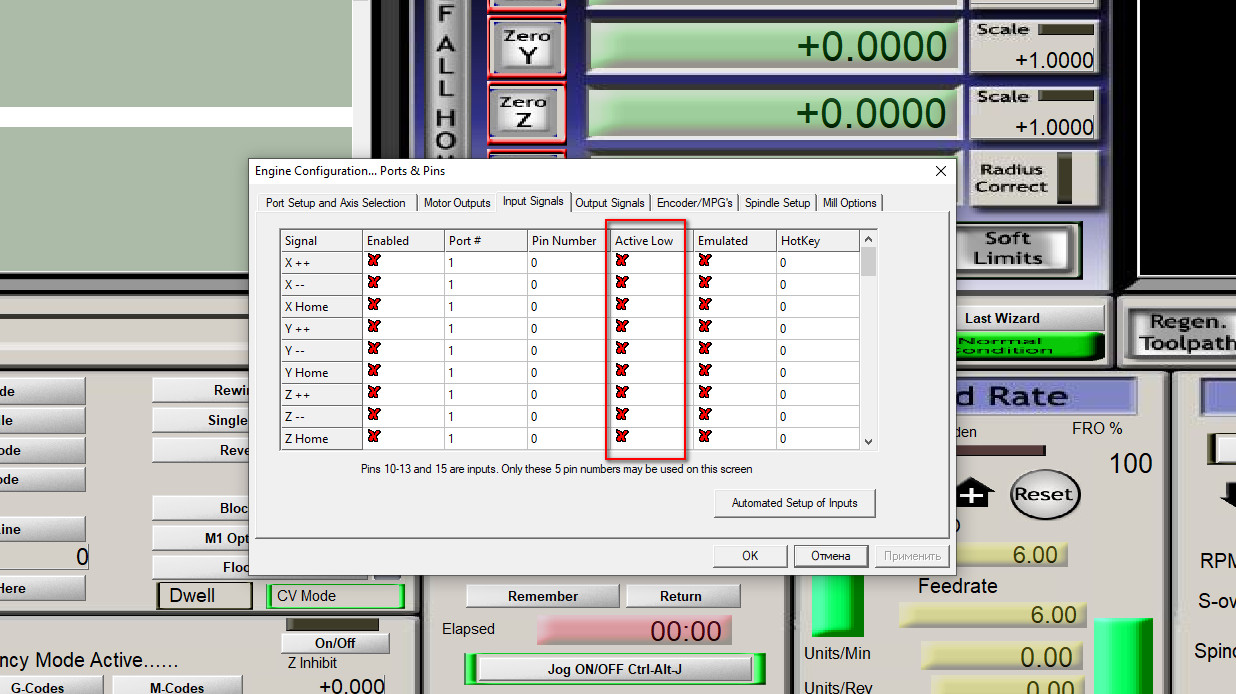Click the Return button
The height and width of the screenshot is (694, 1236).
(681, 596)
